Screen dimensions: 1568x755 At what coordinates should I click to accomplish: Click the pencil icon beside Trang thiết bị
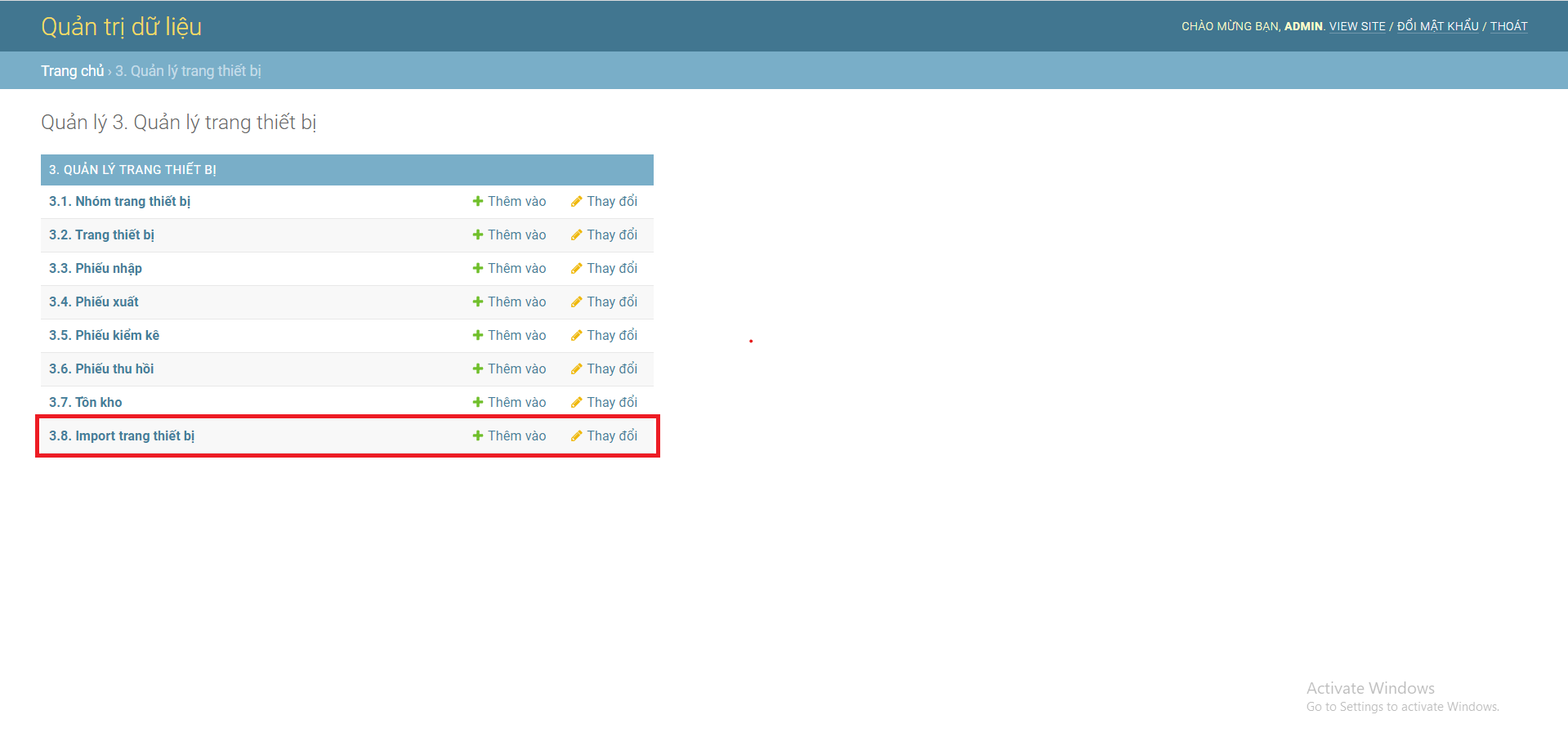click(x=577, y=235)
